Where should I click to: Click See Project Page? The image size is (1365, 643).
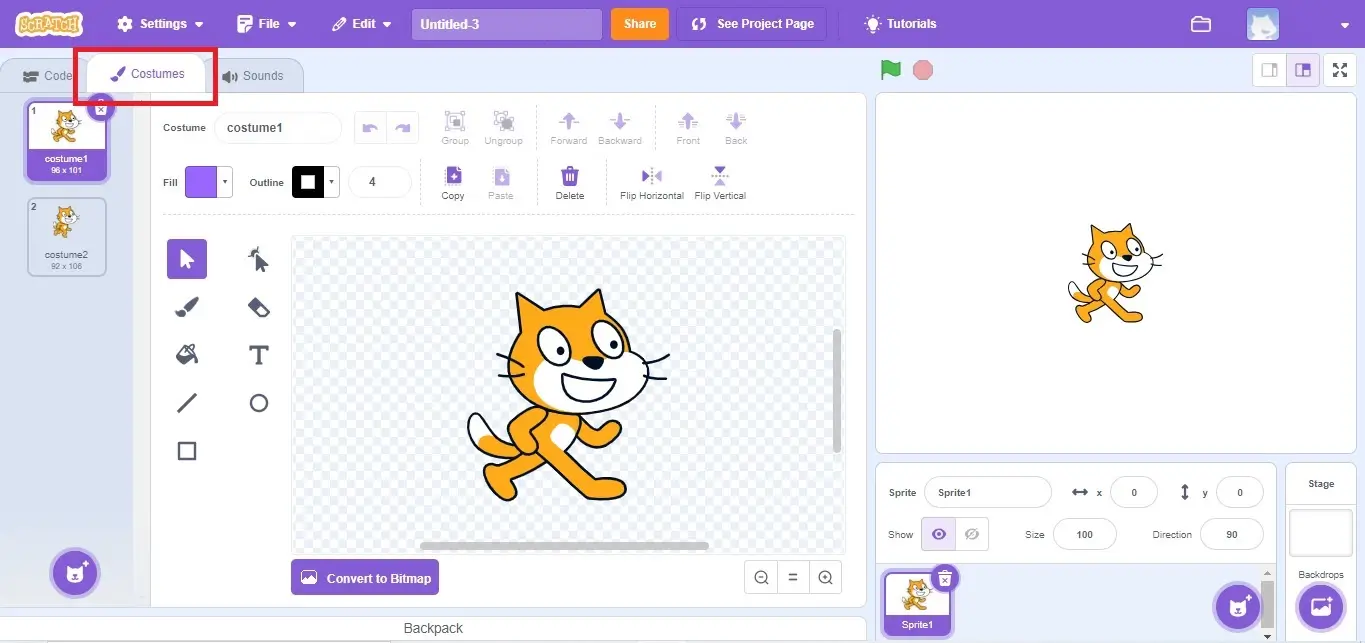pyautogui.click(x=752, y=24)
